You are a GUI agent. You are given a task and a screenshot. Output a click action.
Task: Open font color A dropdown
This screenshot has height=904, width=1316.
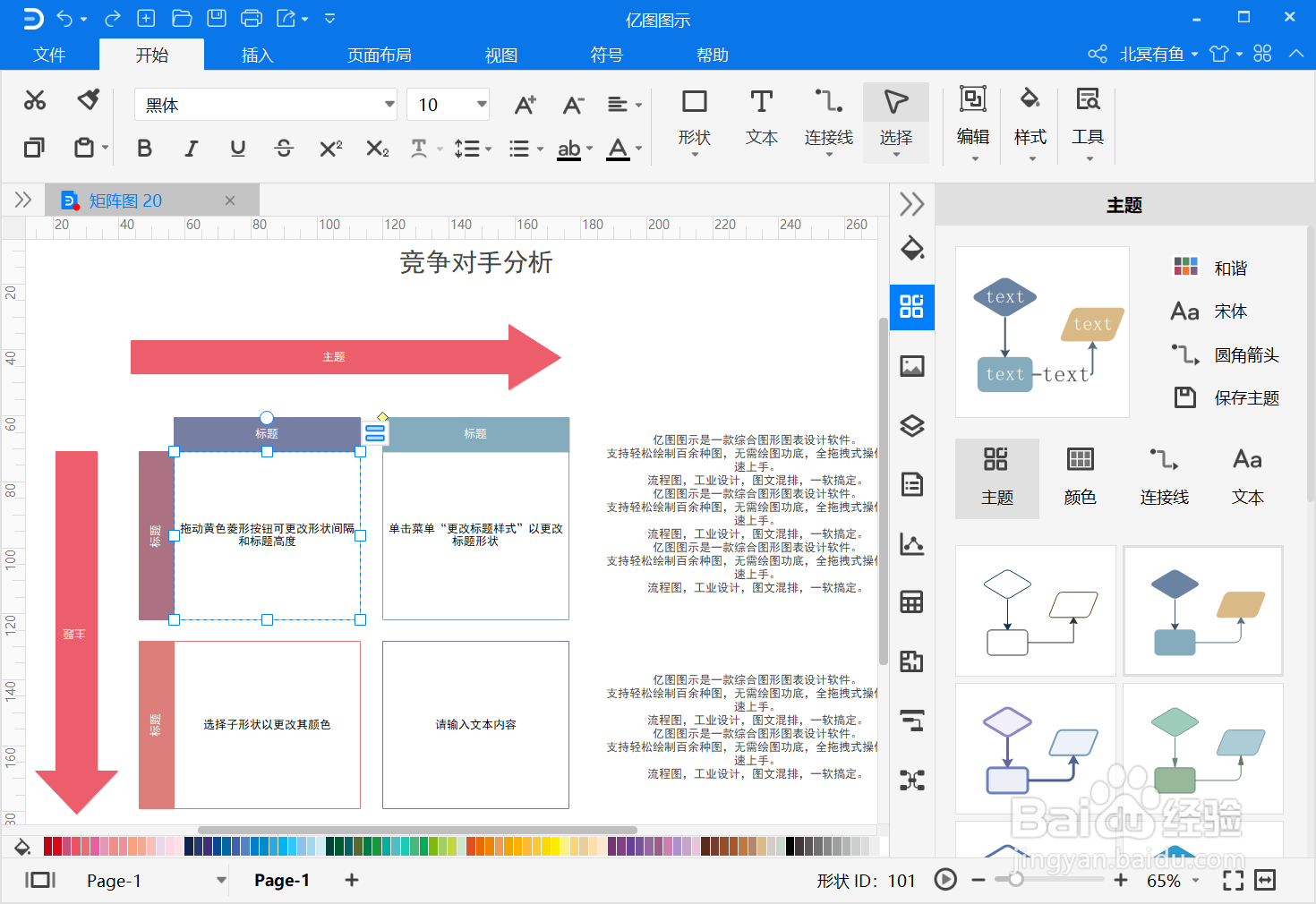click(624, 149)
